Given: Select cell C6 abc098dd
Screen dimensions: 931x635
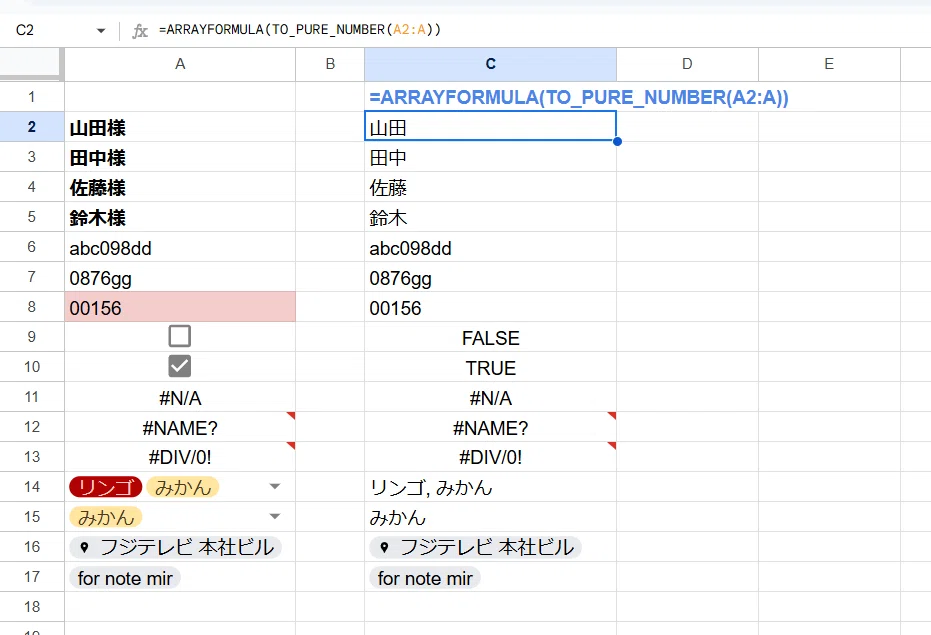Looking at the screenshot, I should tap(490, 247).
